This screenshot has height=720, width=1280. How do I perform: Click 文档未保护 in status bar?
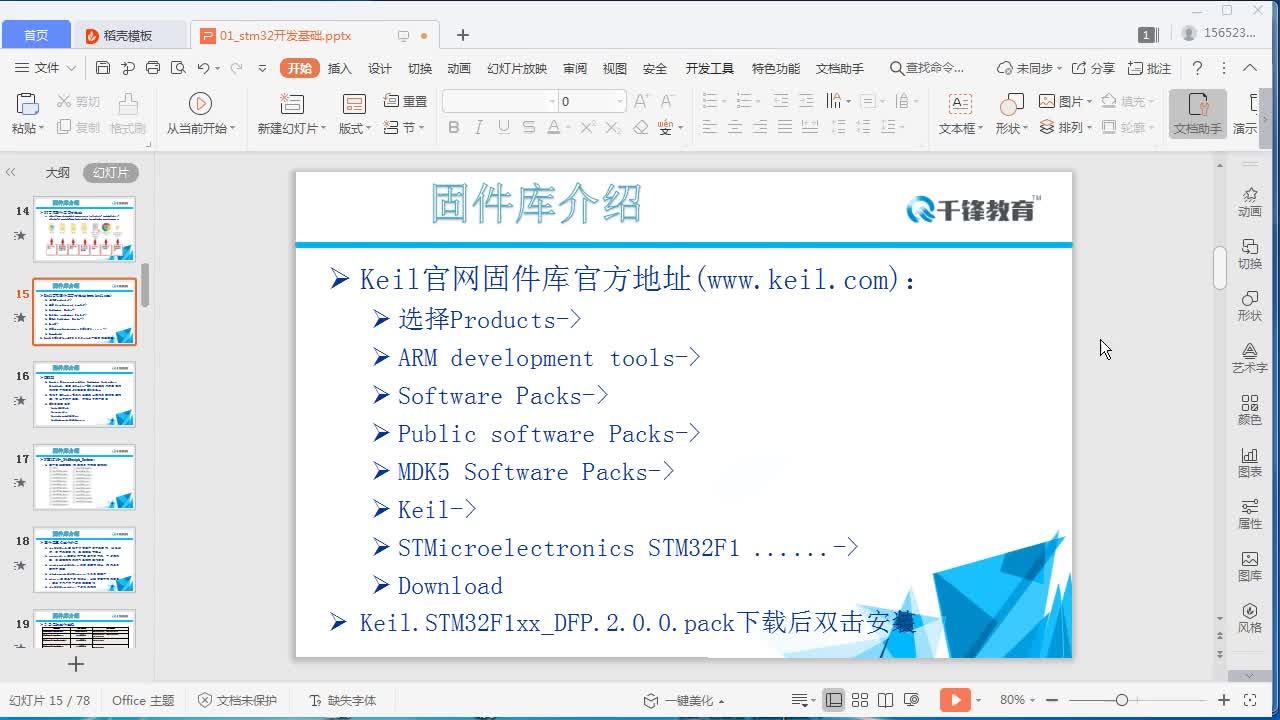[x=237, y=700]
